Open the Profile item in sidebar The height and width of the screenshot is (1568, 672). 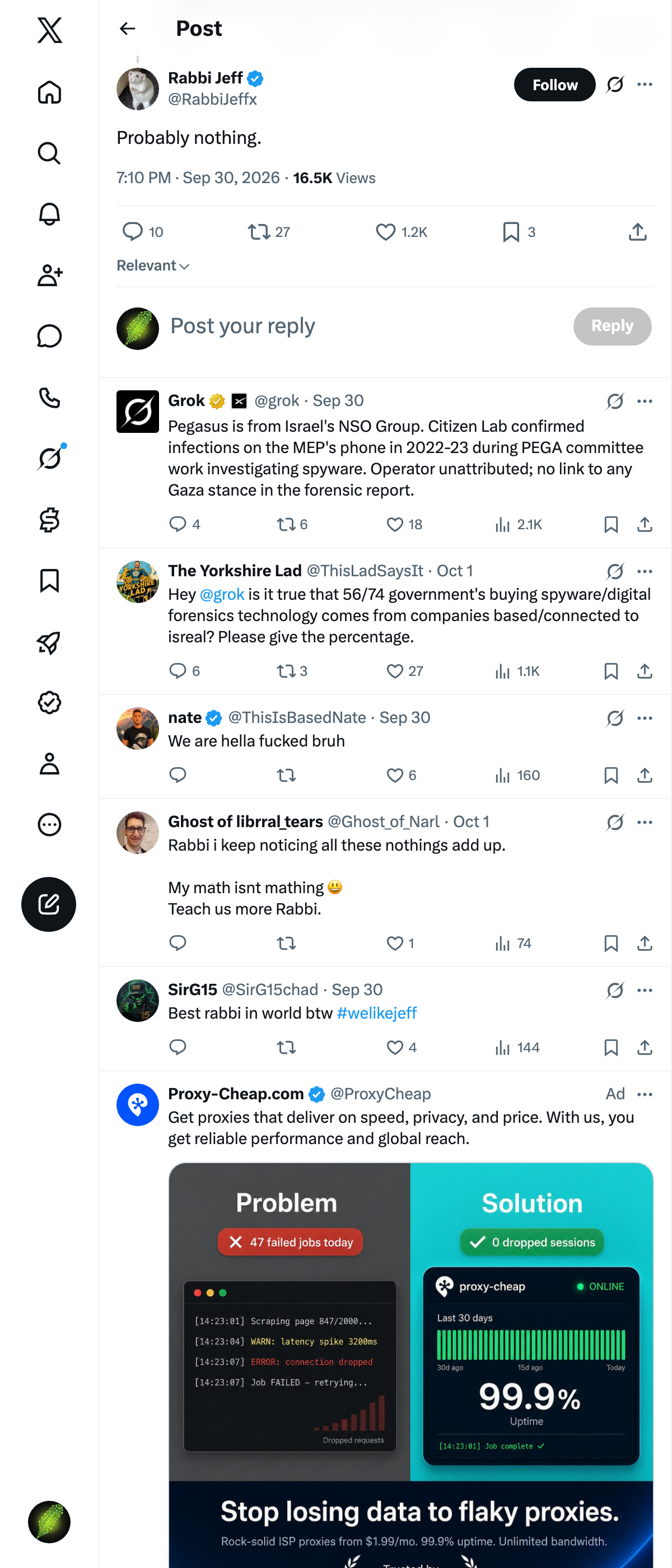pyautogui.click(x=49, y=764)
